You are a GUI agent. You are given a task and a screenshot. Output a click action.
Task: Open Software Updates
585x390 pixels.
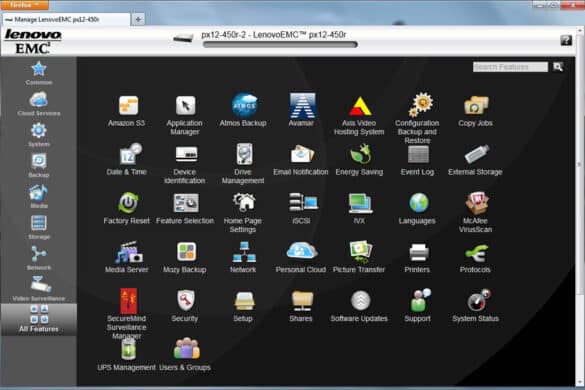tap(359, 306)
